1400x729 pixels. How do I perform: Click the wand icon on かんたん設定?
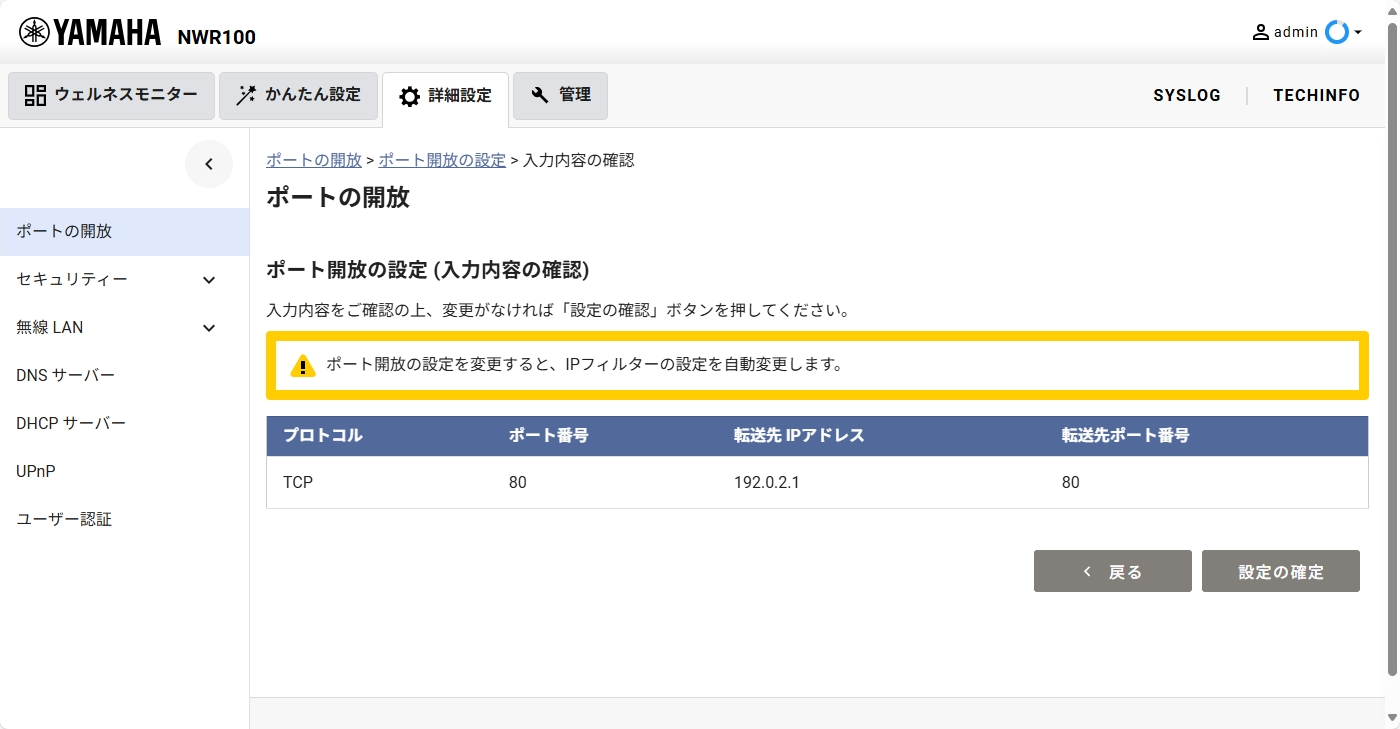[x=244, y=95]
